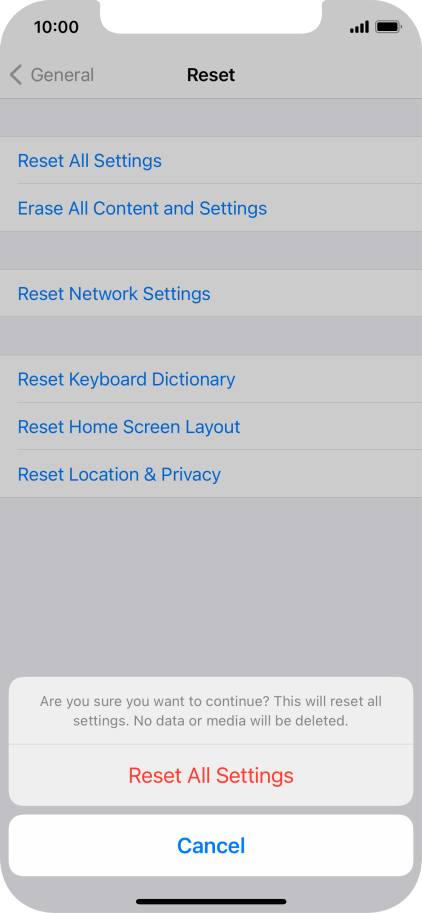Screen dimensions: 422x913
Task: Tap the gray spacer above Reset Network Settings
Action: click(x=211, y=250)
